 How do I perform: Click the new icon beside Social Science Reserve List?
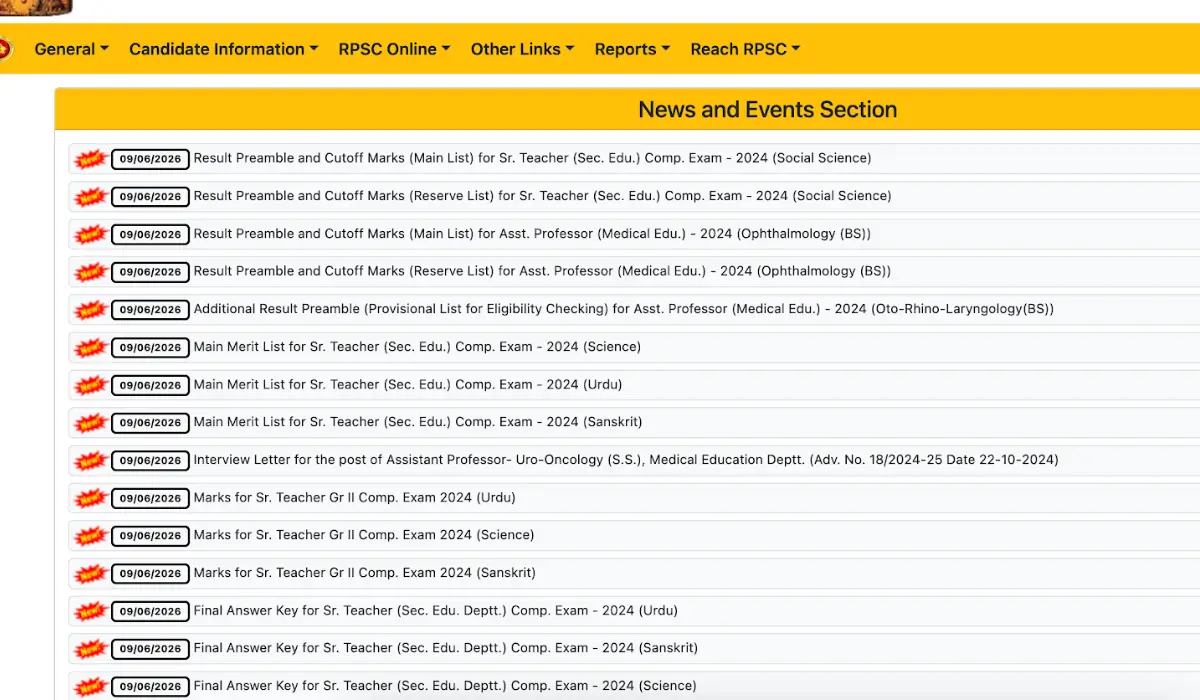click(x=91, y=197)
